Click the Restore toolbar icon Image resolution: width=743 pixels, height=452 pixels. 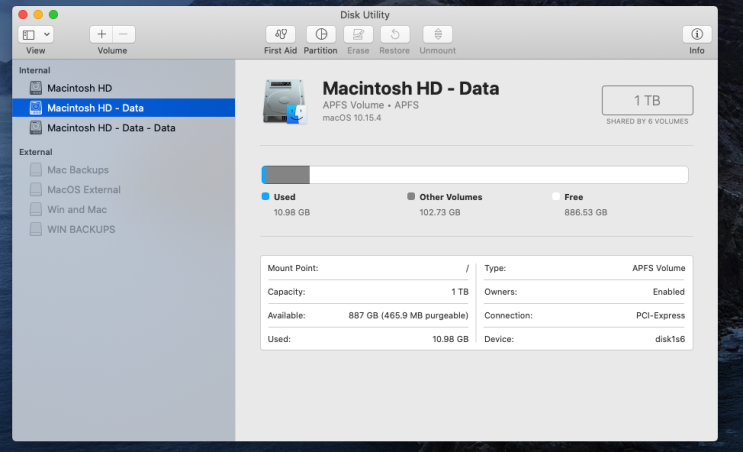coord(394,35)
